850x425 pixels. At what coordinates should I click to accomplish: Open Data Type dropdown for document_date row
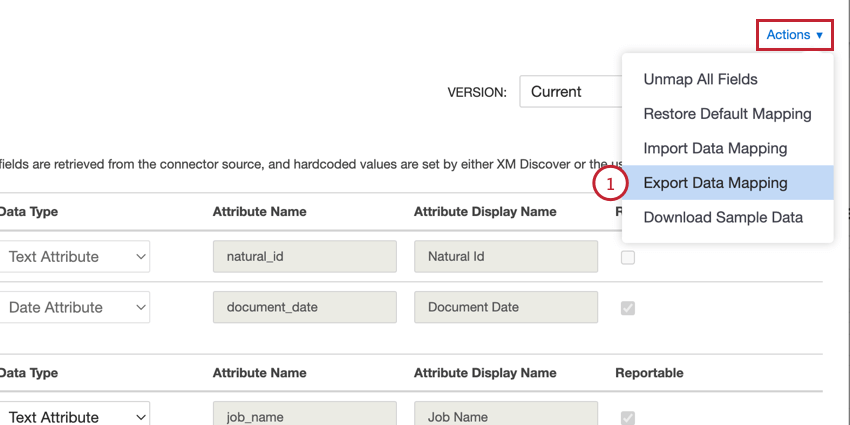pyautogui.click(x=75, y=308)
